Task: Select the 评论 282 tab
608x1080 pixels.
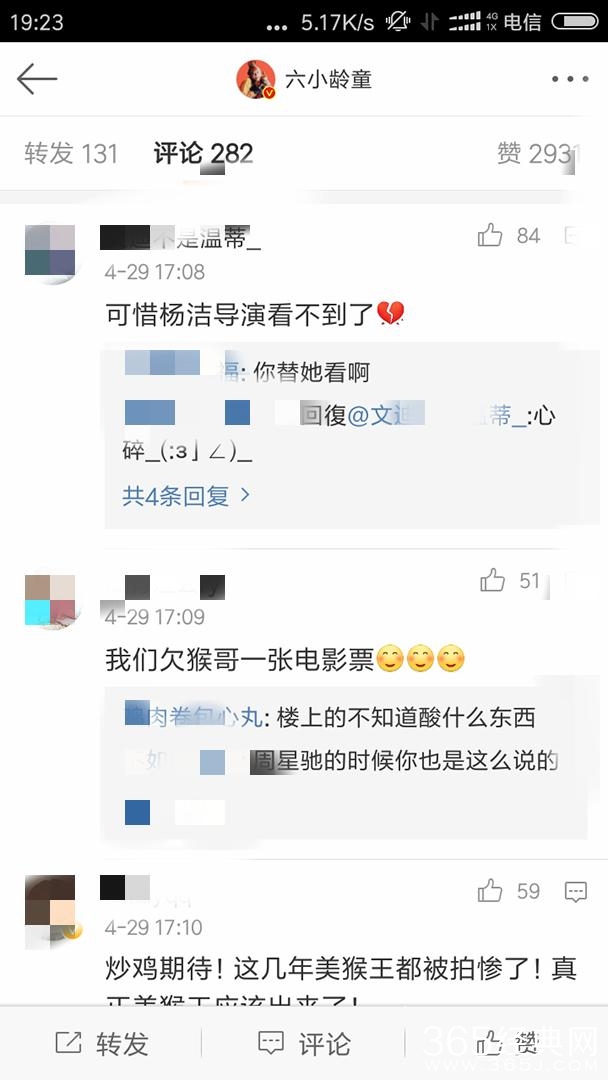Action: click(203, 153)
